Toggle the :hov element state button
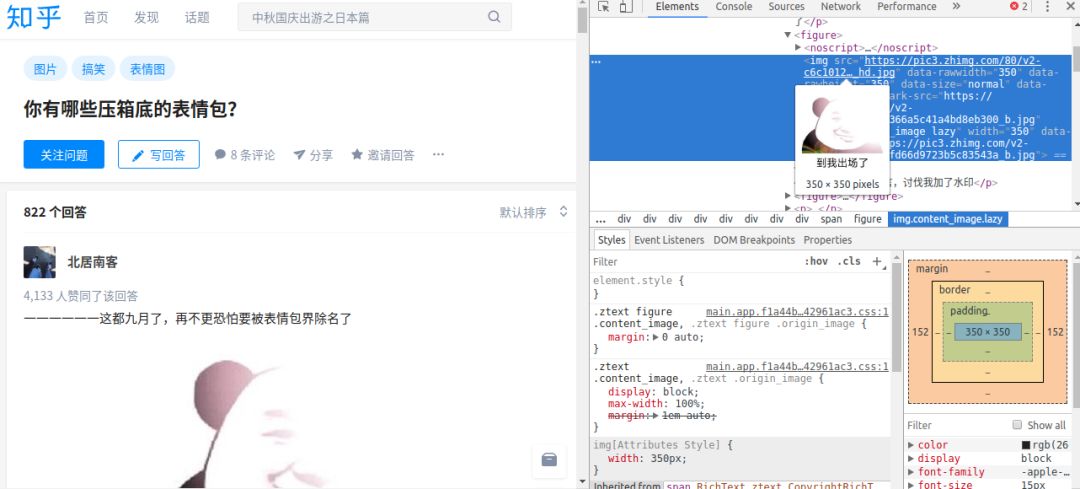Viewport: 1080px width, 489px height. click(x=816, y=262)
